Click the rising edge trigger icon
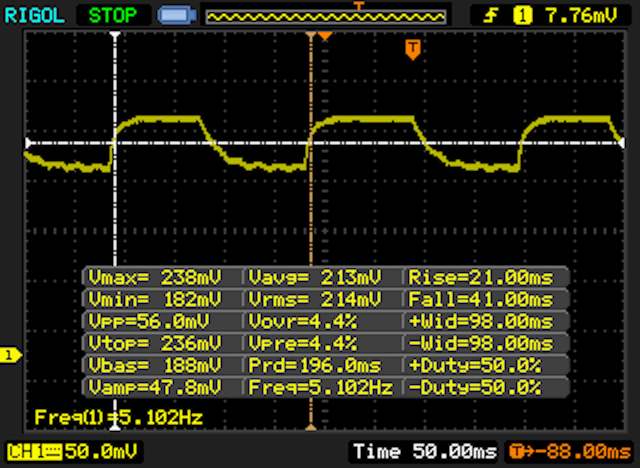The image size is (640, 468). (491, 16)
